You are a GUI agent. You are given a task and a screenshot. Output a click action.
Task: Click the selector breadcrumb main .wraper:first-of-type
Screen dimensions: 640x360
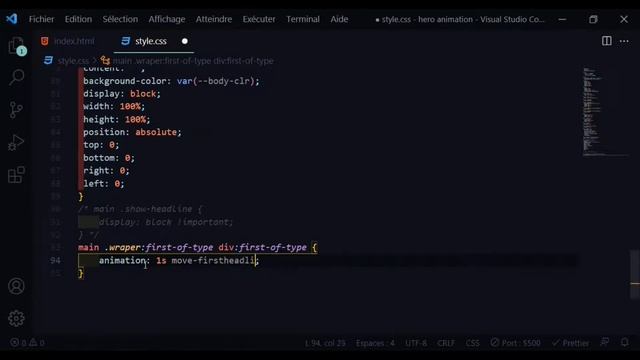(x=193, y=61)
